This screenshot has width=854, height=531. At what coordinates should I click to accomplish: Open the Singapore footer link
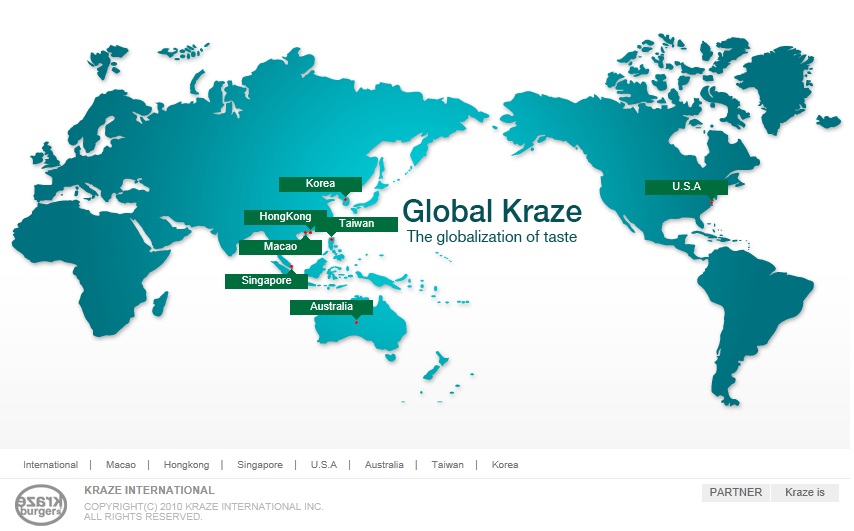[260, 465]
